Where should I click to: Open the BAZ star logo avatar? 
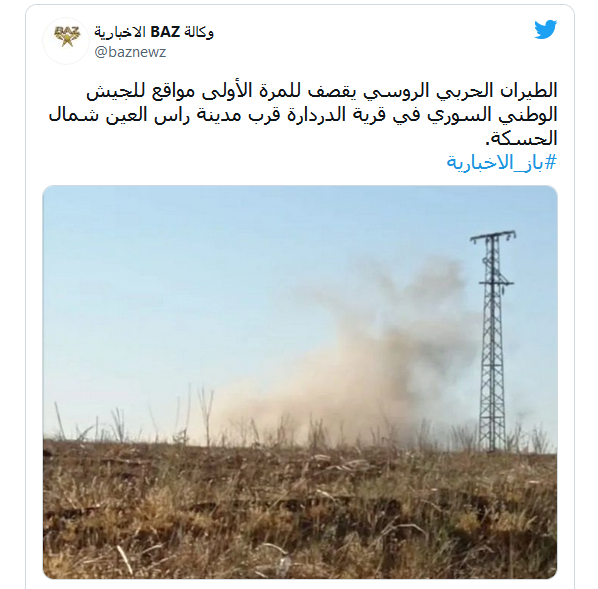[66, 40]
